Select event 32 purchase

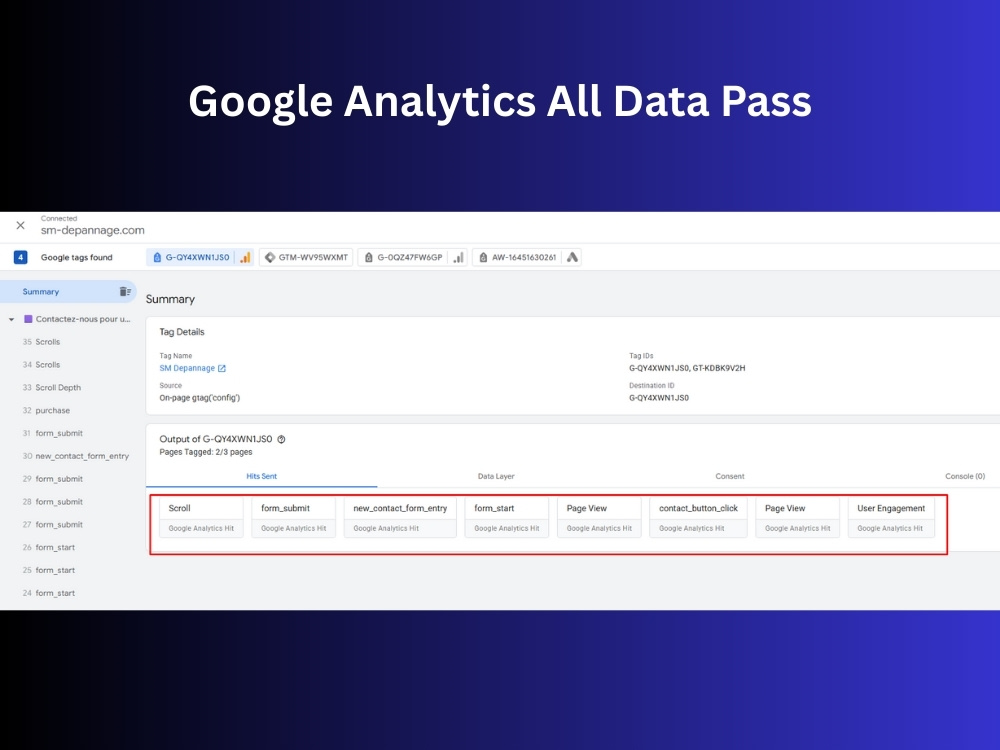pyautogui.click(x=47, y=411)
